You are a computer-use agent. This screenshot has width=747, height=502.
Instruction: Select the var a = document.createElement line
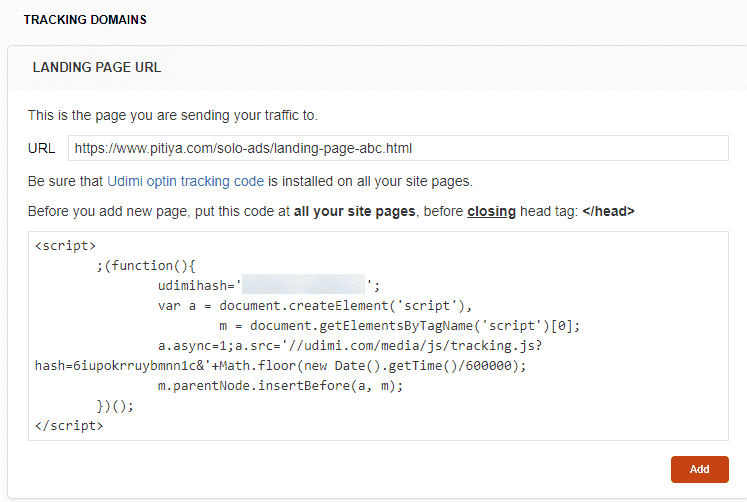tap(315, 306)
